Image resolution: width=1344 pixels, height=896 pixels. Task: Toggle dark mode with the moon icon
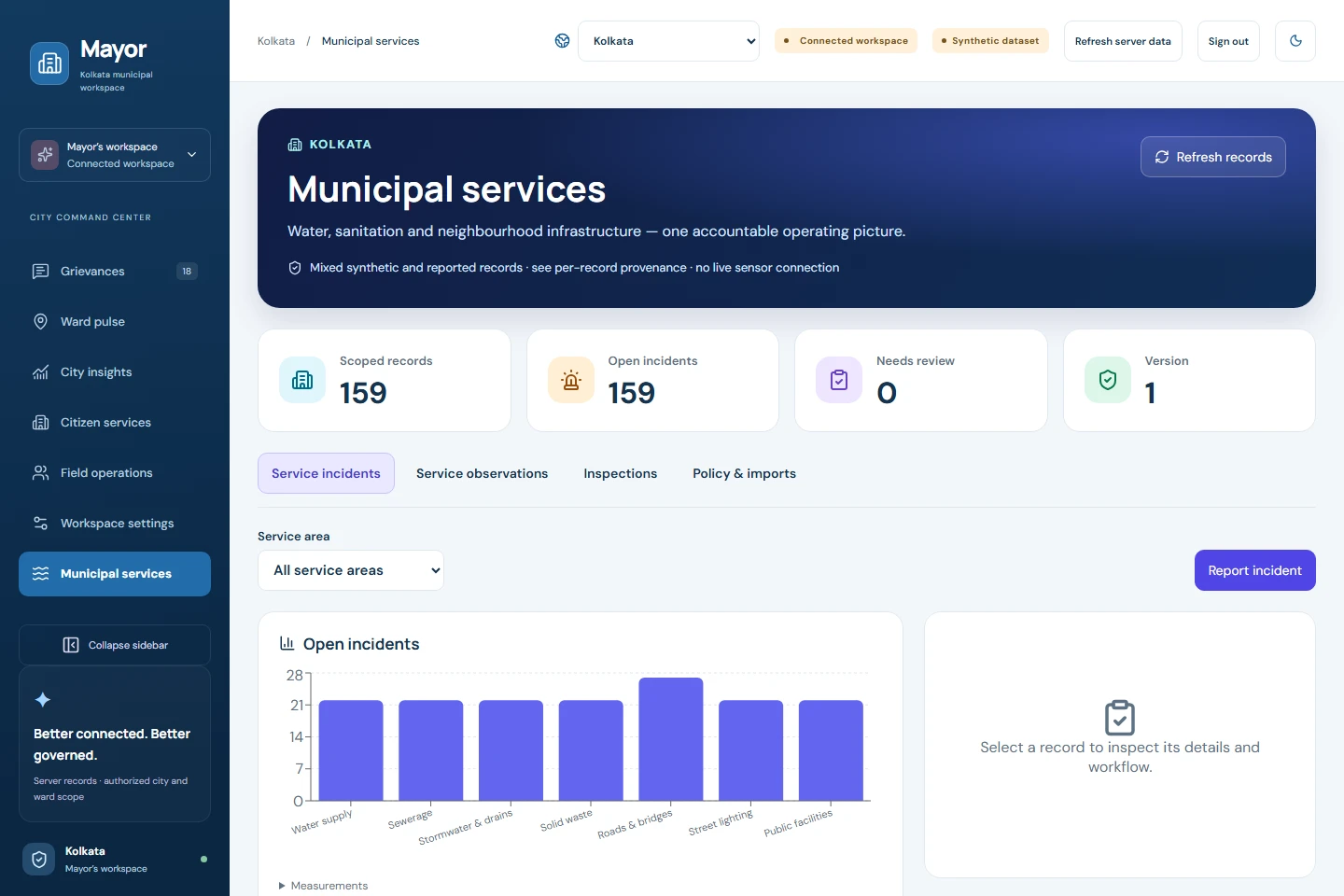(x=1295, y=41)
